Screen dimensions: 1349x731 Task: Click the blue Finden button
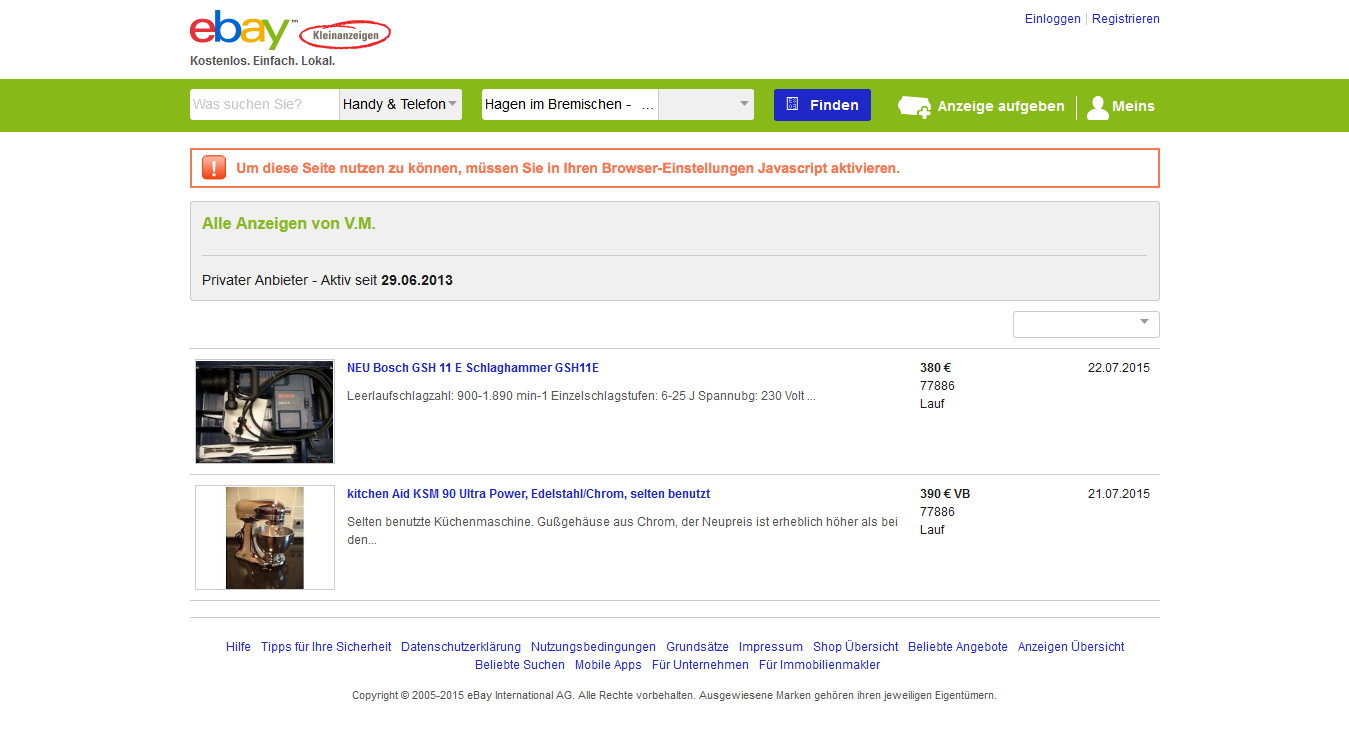click(822, 105)
